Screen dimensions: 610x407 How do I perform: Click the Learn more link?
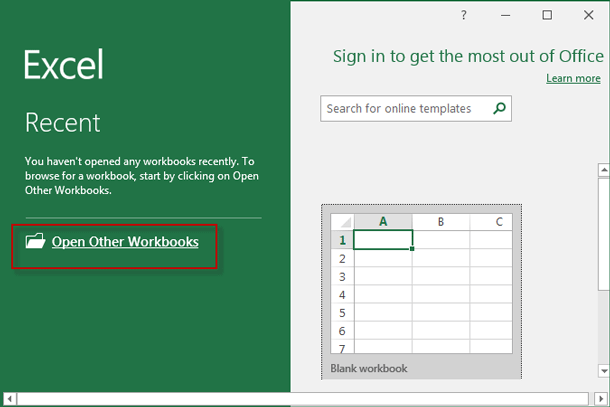click(573, 78)
